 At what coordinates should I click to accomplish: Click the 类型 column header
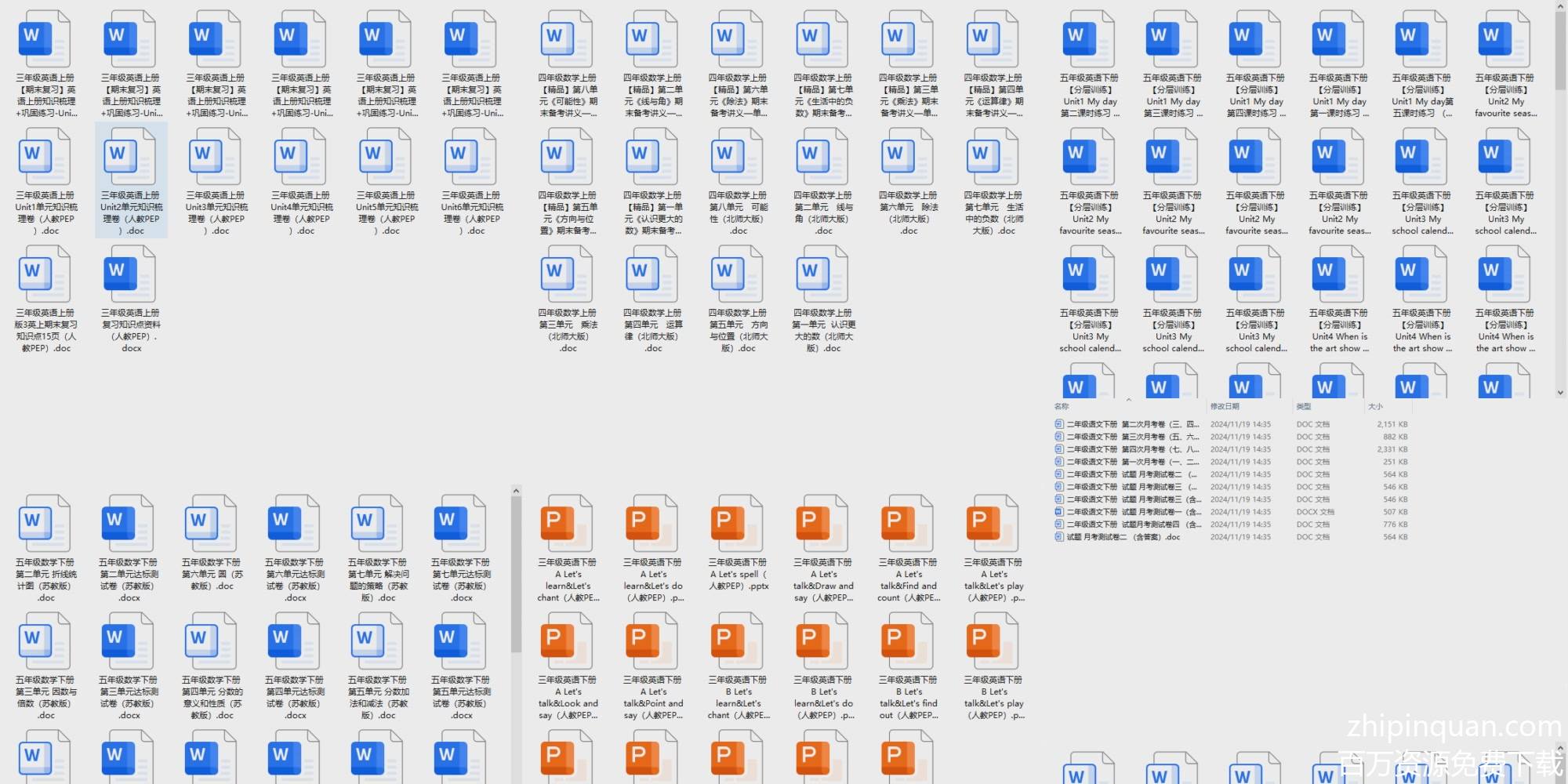(1304, 406)
